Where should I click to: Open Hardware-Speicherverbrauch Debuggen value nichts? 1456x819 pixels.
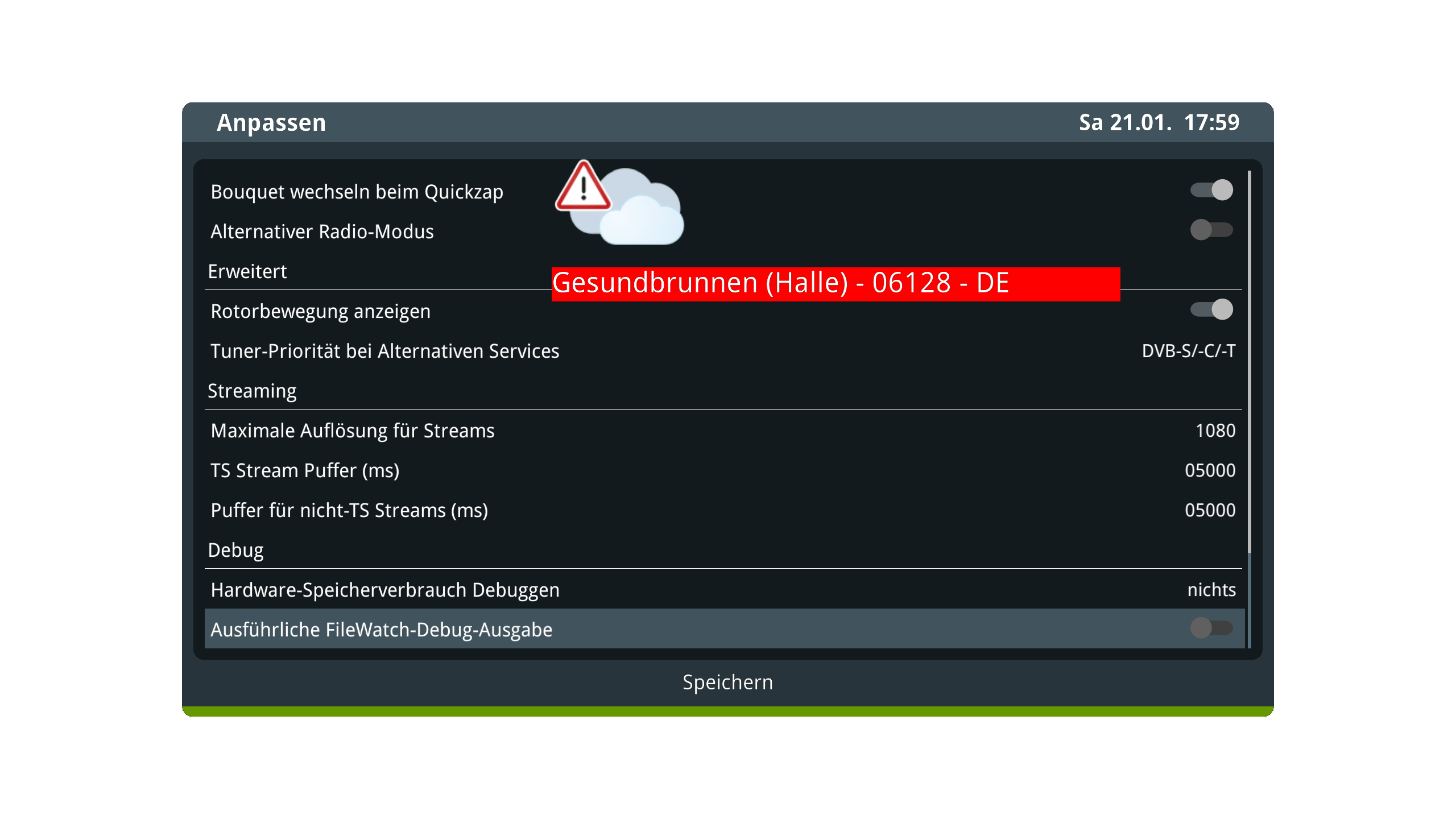1211,590
